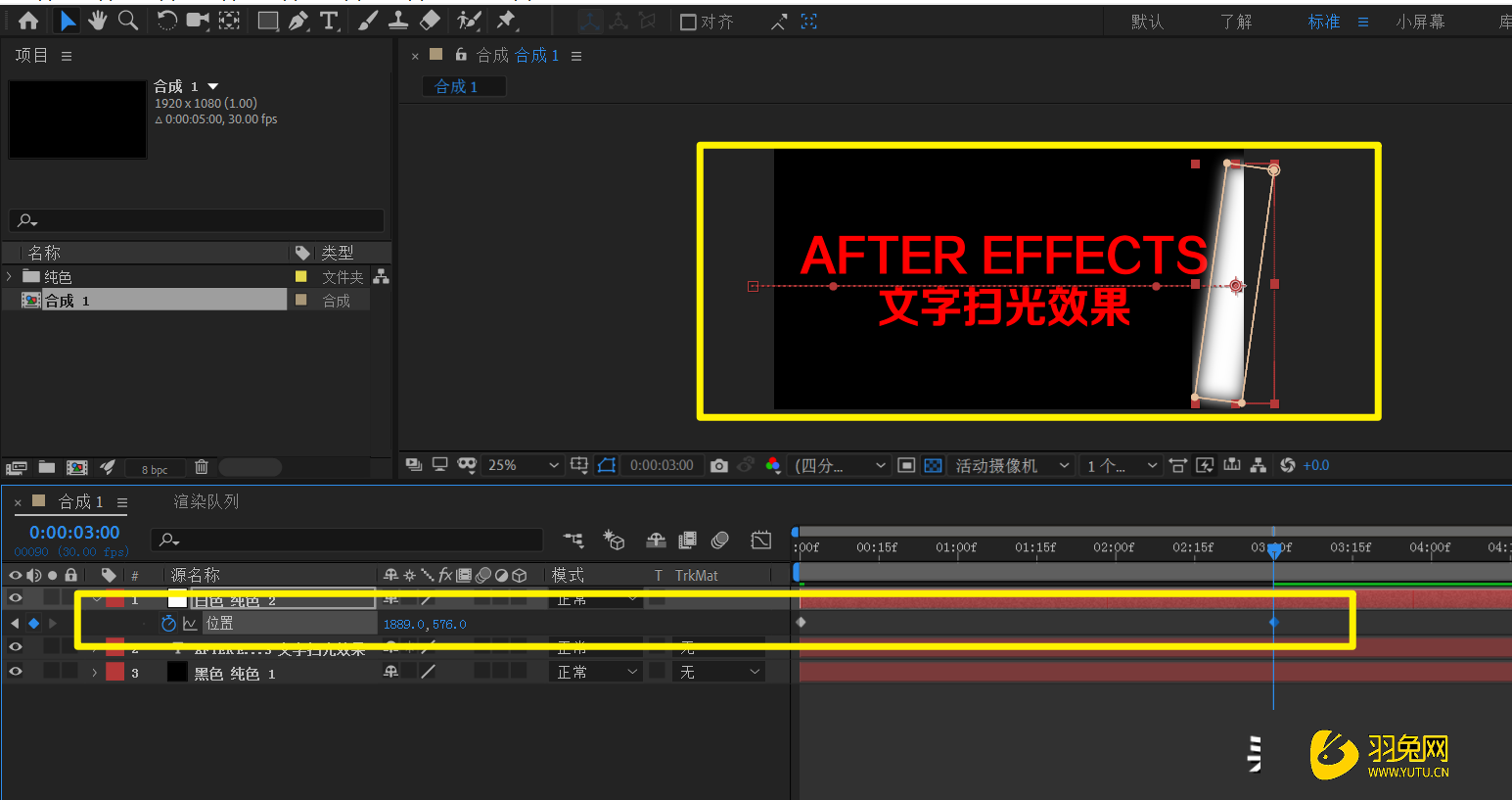
Task: Delete selected item with trash icon
Action: [201, 468]
